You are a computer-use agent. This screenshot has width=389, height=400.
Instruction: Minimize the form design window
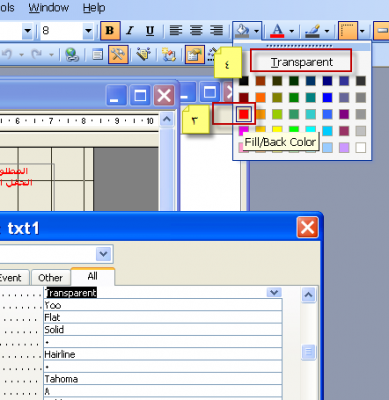(x=117, y=96)
